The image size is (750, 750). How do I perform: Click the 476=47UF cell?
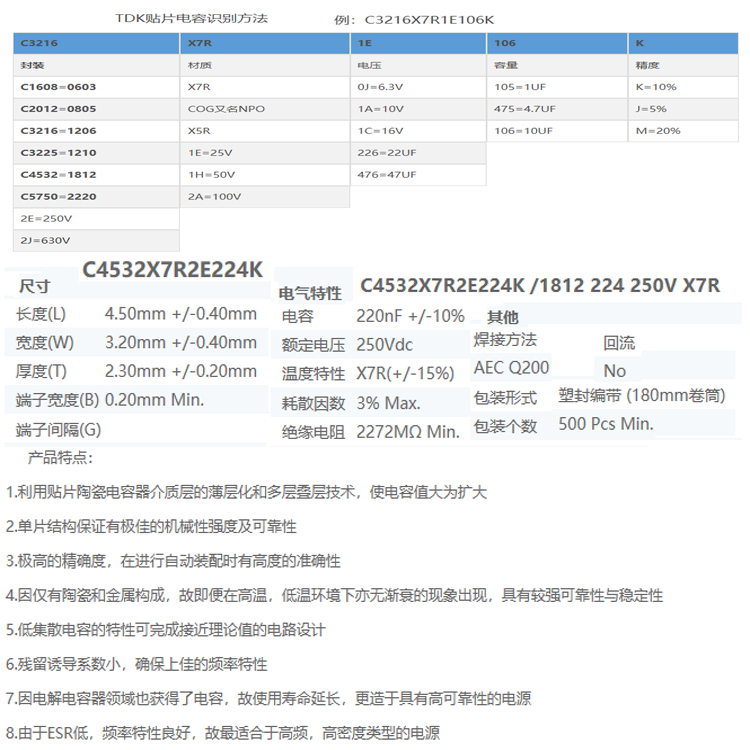419,175
